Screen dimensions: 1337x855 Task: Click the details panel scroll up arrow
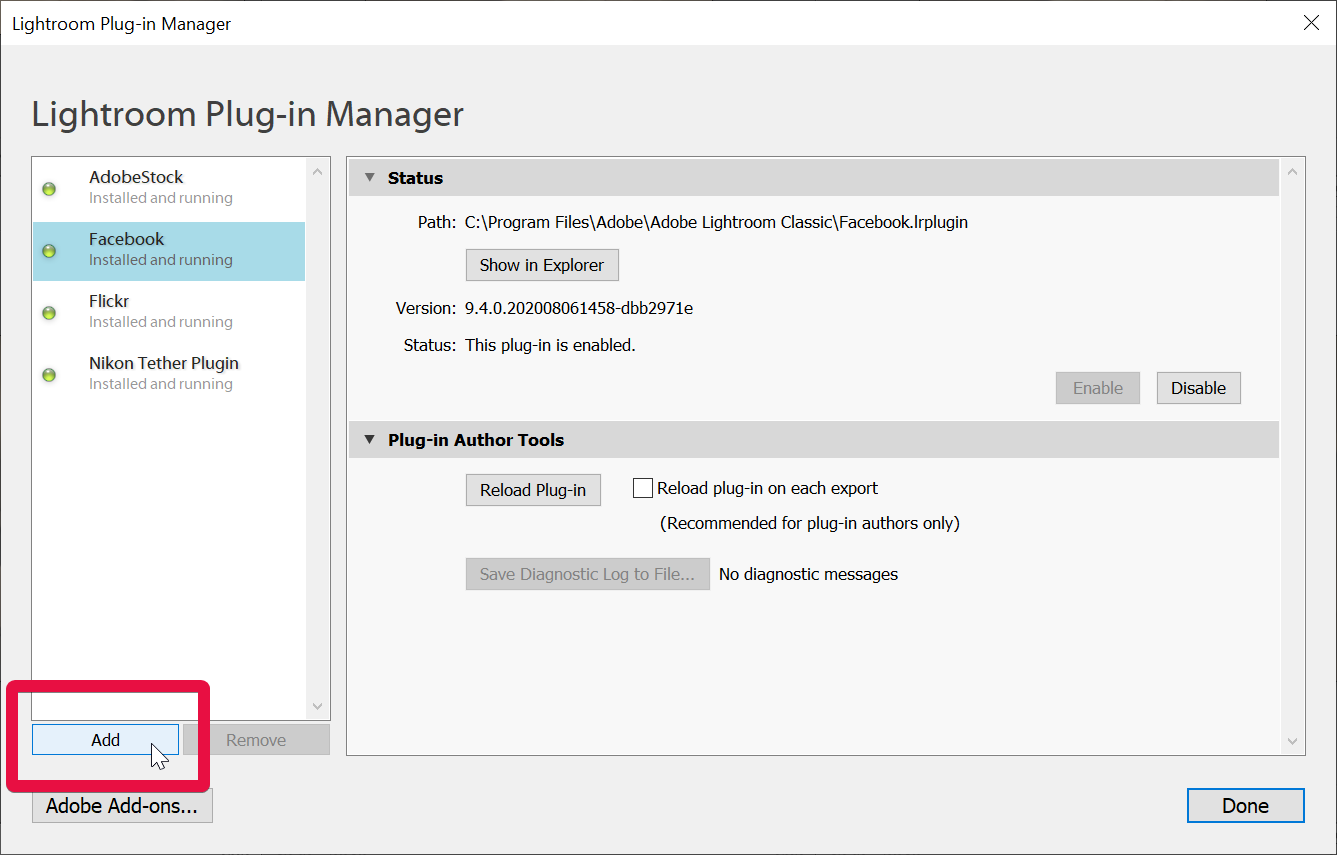coord(1292,172)
